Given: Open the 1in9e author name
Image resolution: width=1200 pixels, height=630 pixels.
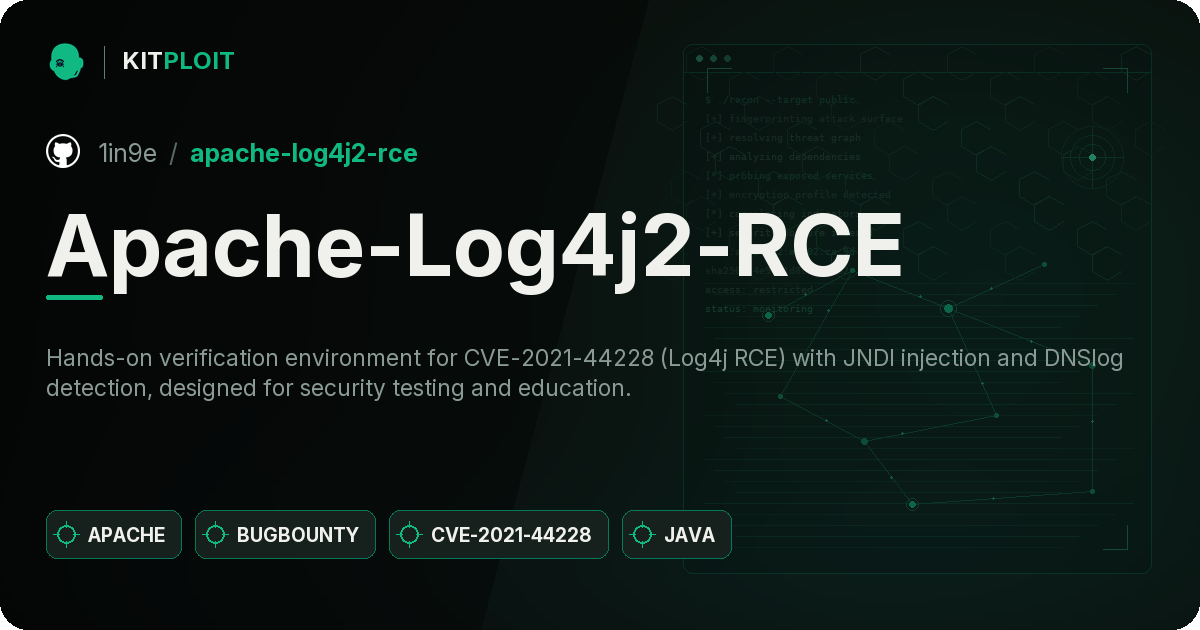Looking at the screenshot, I should (127, 153).
